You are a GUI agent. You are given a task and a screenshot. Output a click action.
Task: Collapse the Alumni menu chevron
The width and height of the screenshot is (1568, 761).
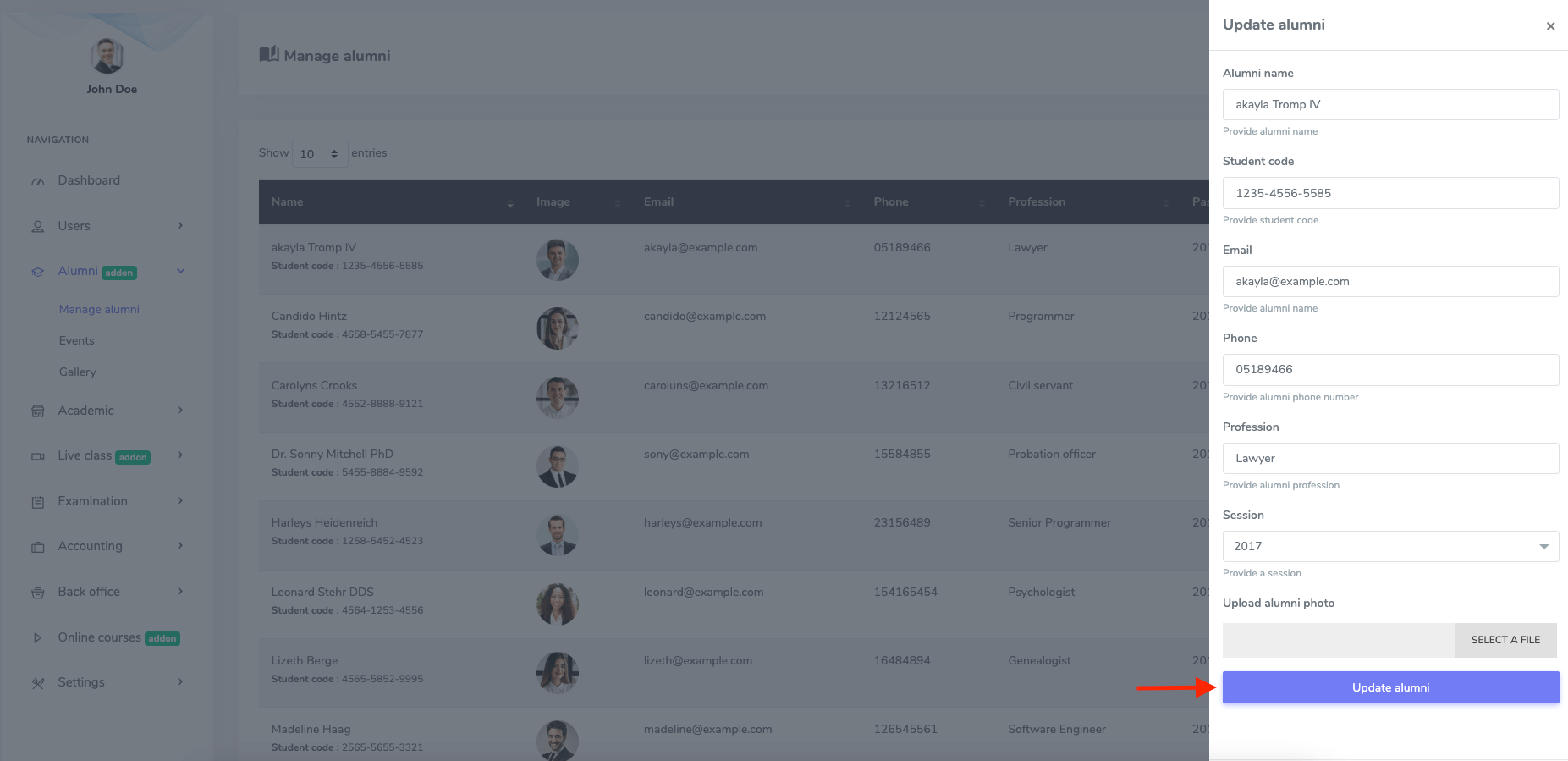[x=180, y=271]
